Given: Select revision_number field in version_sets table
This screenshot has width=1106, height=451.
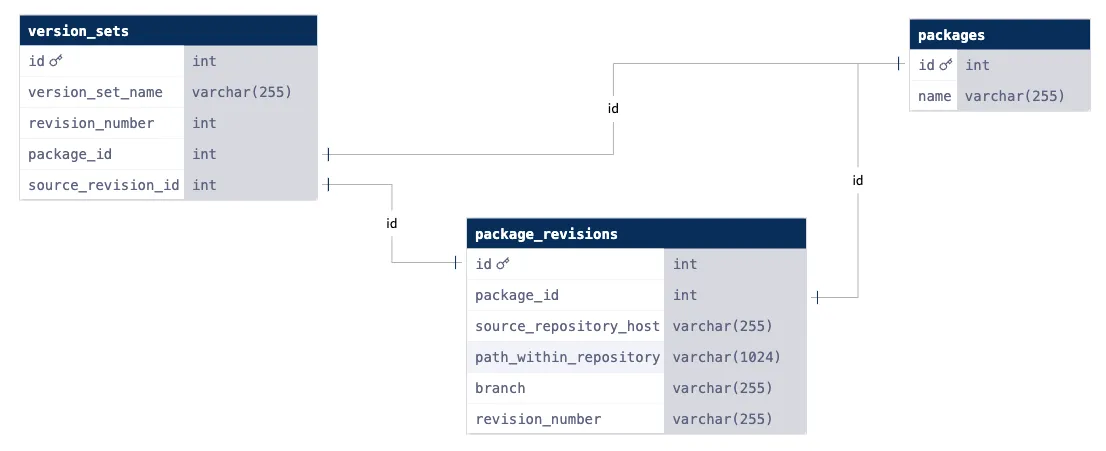Looking at the screenshot, I should pos(91,123).
